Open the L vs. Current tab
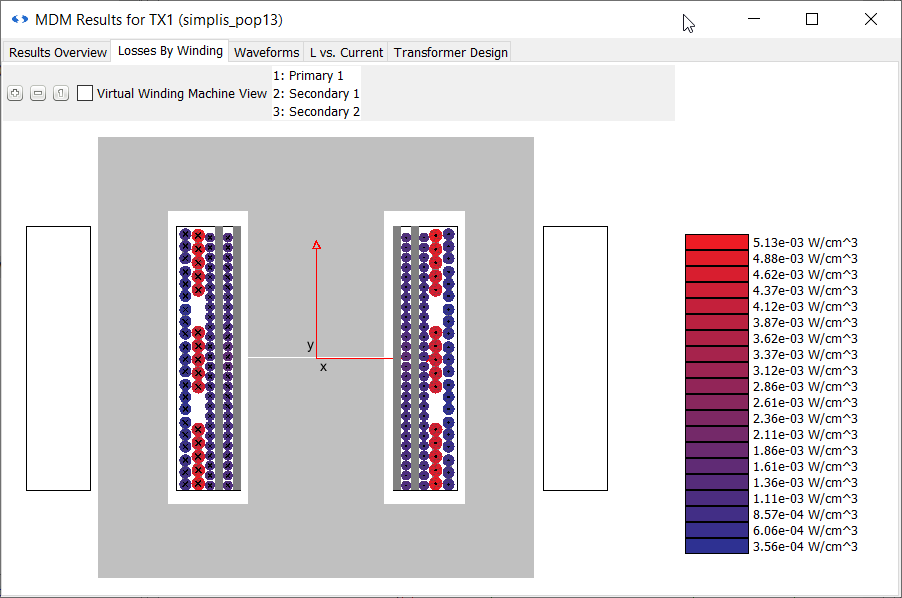The width and height of the screenshot is (902, 598). [x=346, y=52]
